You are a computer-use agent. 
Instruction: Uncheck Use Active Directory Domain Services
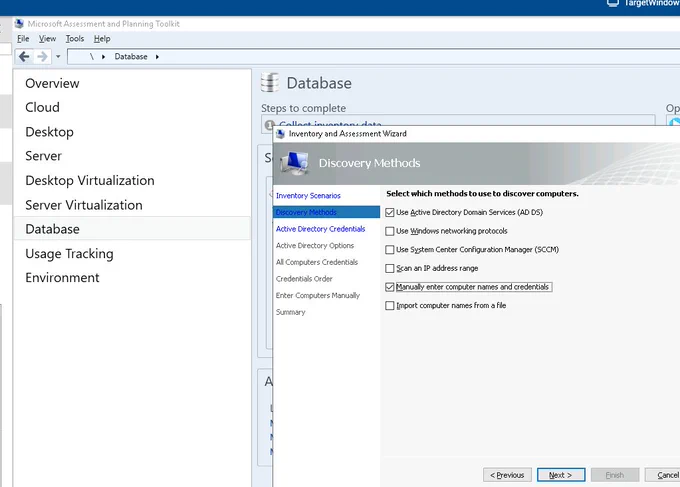pos(389,212)
